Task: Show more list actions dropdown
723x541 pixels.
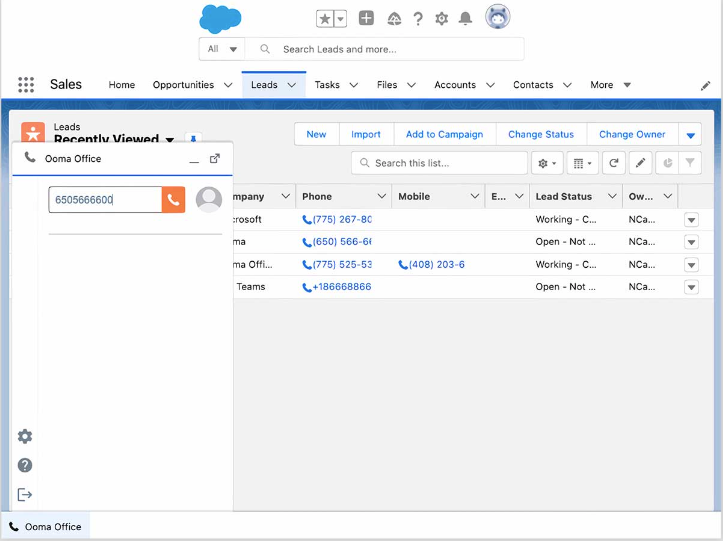Action: pyautogui.click(x=690, y=135)
